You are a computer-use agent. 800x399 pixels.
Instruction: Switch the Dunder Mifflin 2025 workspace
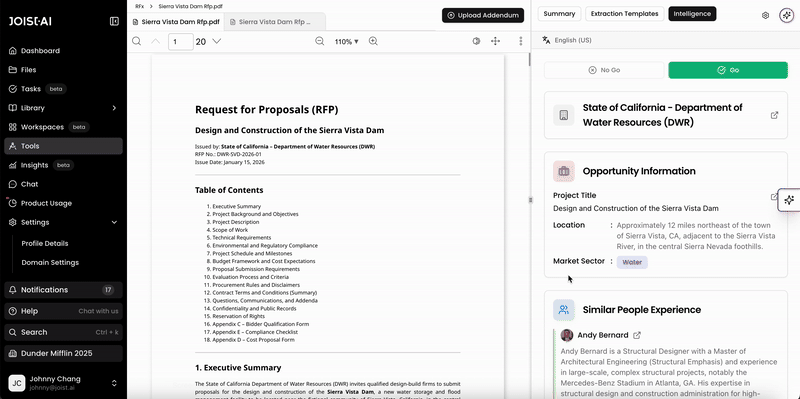(x=63, y=354)
